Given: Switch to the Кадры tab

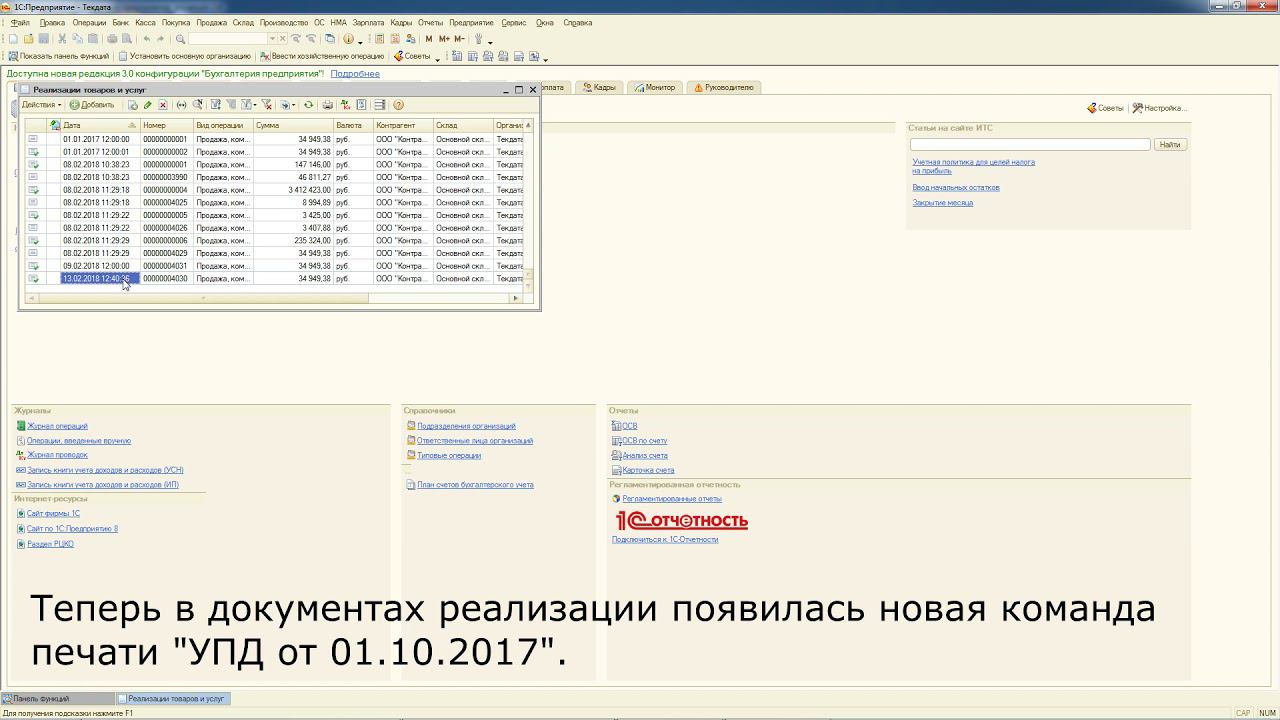Looking at the screenshot, I should [x=598, y=87].
